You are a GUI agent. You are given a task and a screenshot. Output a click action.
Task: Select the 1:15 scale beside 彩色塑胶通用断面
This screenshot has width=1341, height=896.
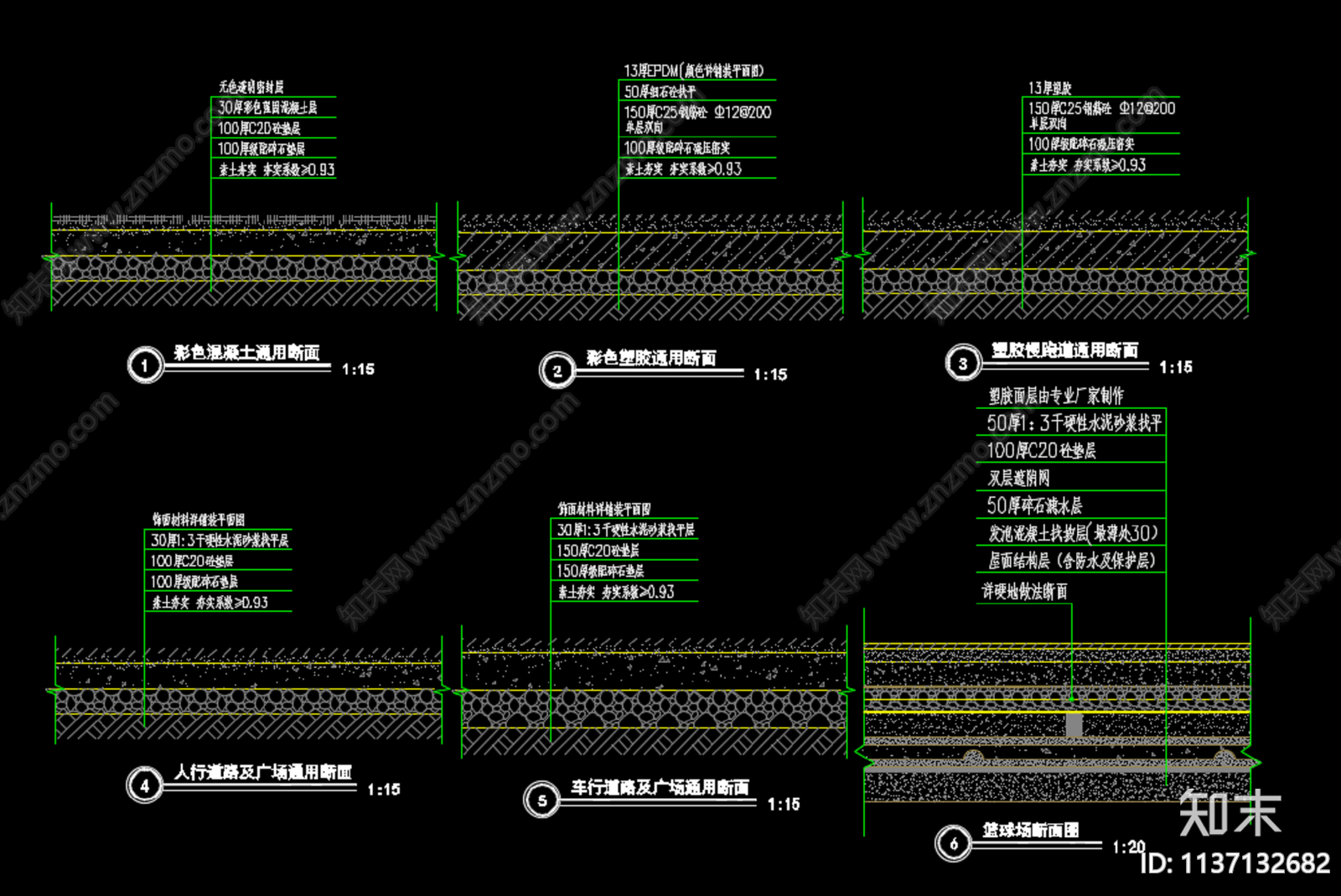pyautogui.click(x=770, y=375)
